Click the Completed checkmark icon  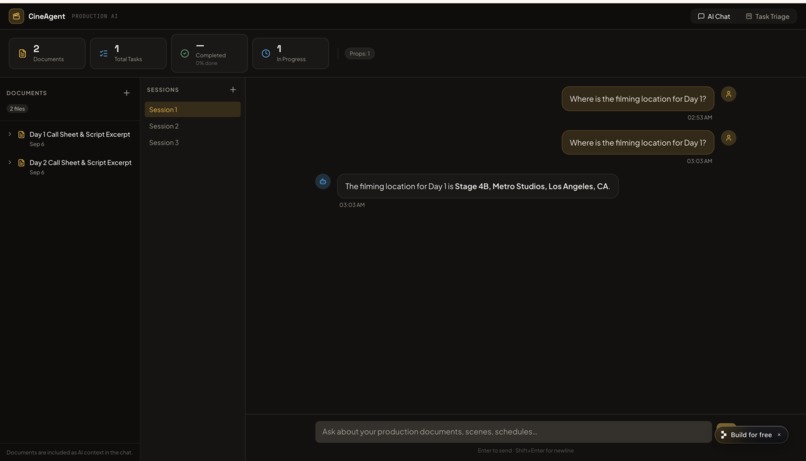point(185,53)
